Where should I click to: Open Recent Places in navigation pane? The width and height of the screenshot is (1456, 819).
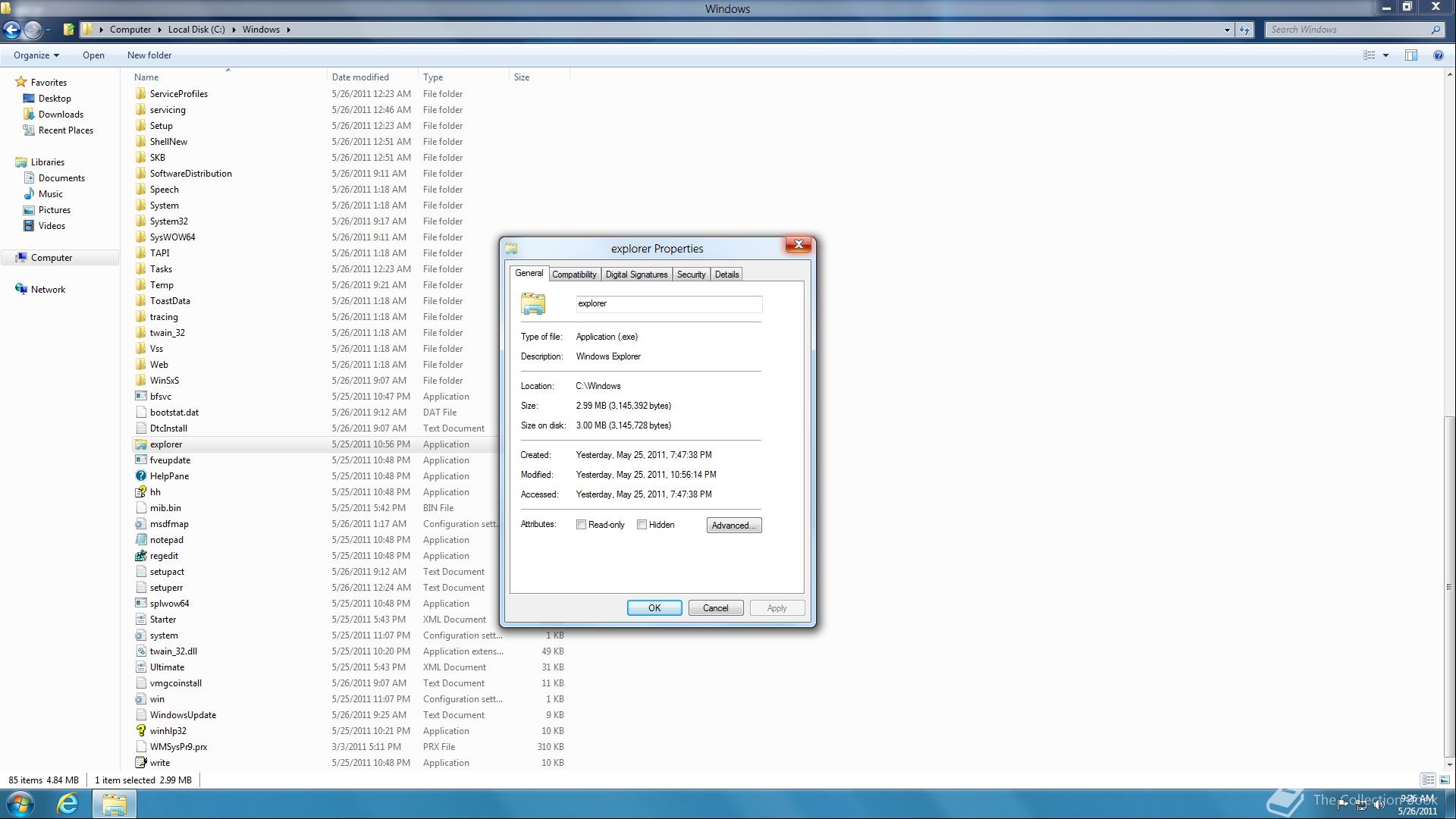(66, 130)
